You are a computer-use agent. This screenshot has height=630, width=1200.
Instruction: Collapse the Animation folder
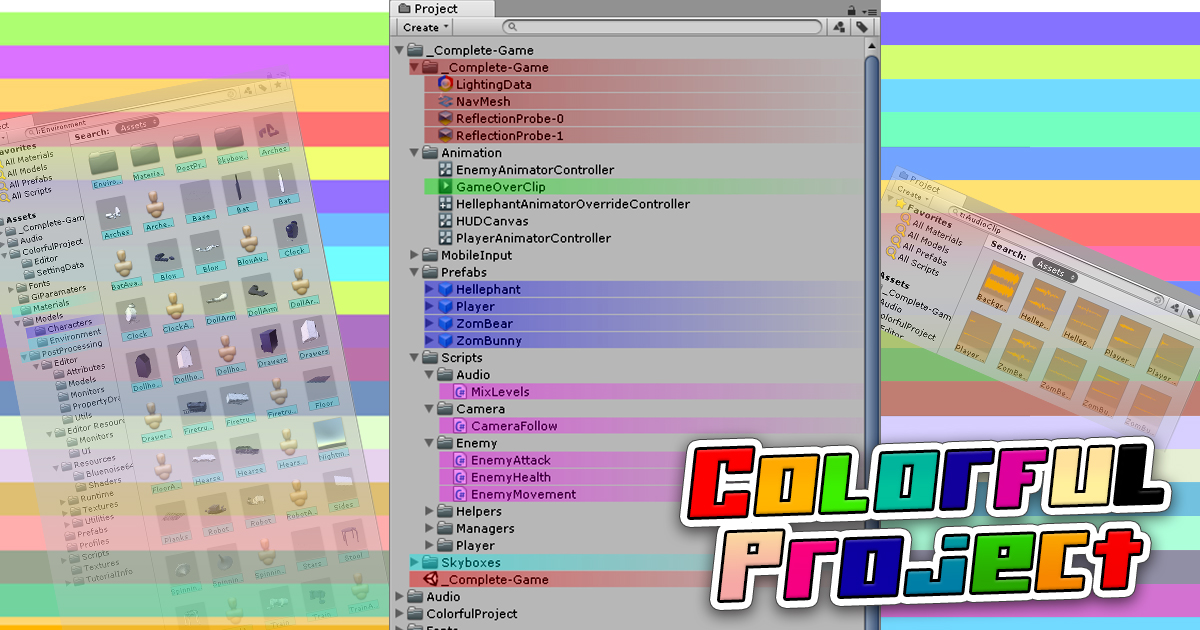(414, 153)
